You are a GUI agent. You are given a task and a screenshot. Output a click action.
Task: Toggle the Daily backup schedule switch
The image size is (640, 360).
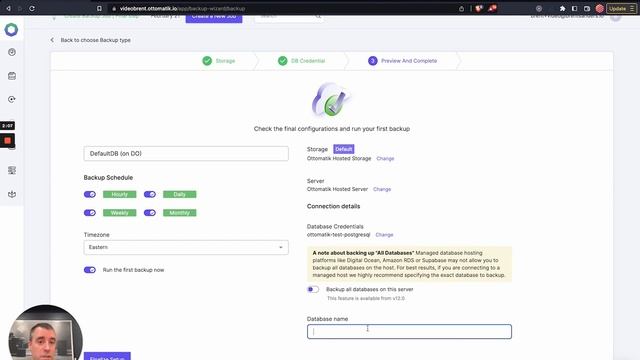click(150, 194)
